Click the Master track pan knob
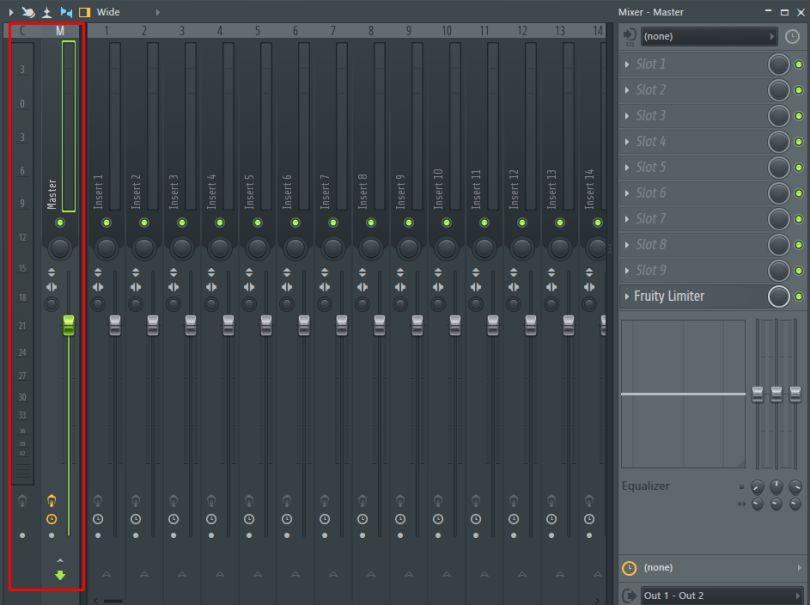 coord(60,248)
